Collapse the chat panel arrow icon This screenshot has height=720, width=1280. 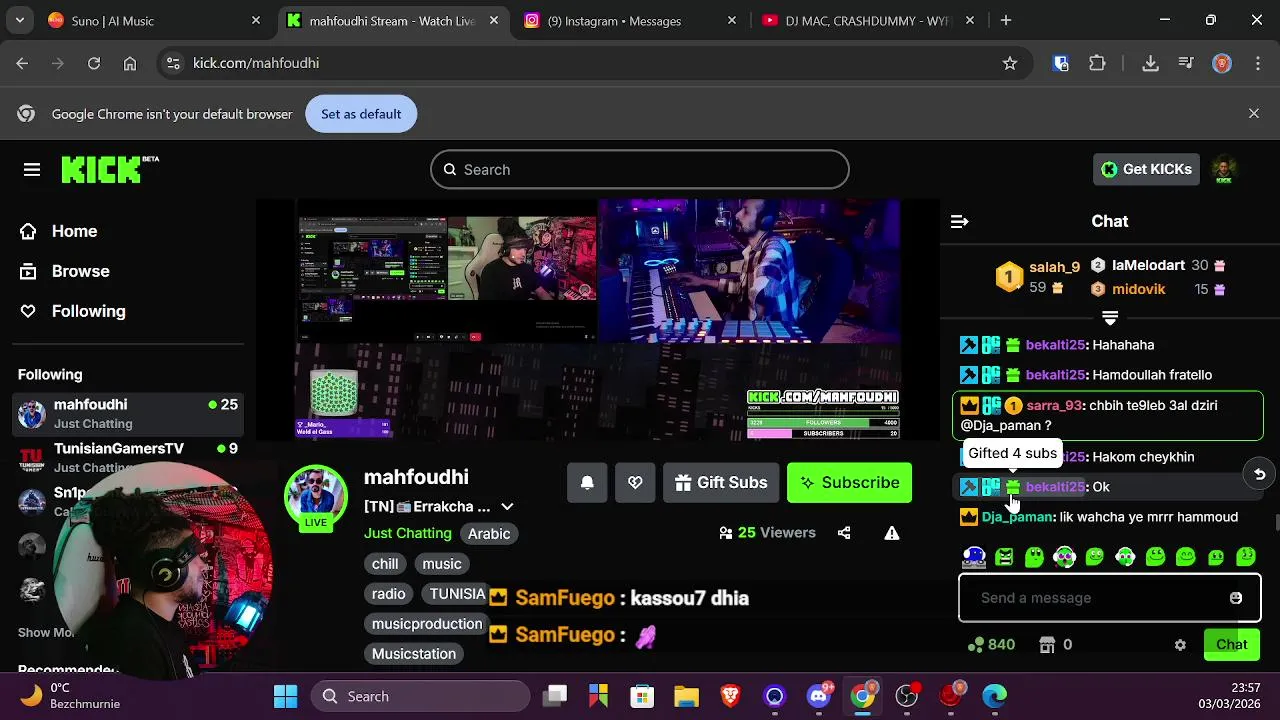coord(959,221)
